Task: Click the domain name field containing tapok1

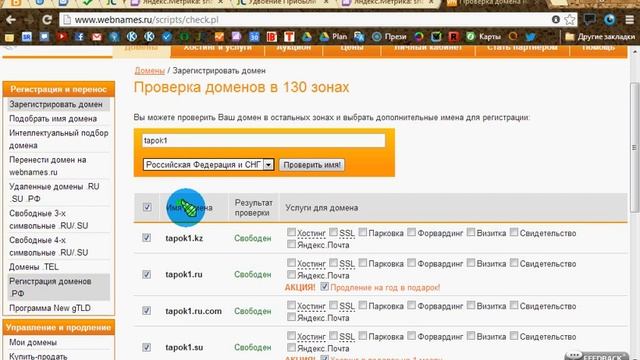Action: click(263, 140)
